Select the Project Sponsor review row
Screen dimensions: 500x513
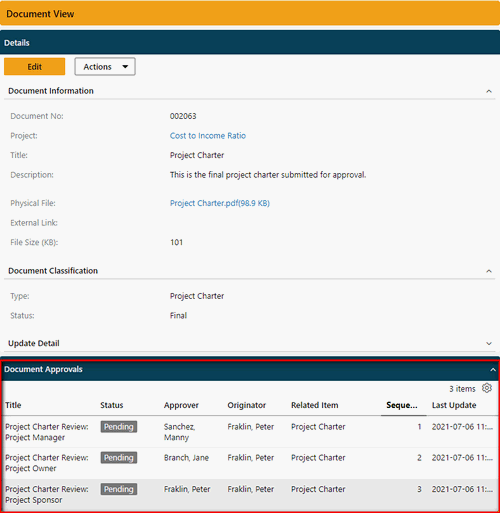250,494
